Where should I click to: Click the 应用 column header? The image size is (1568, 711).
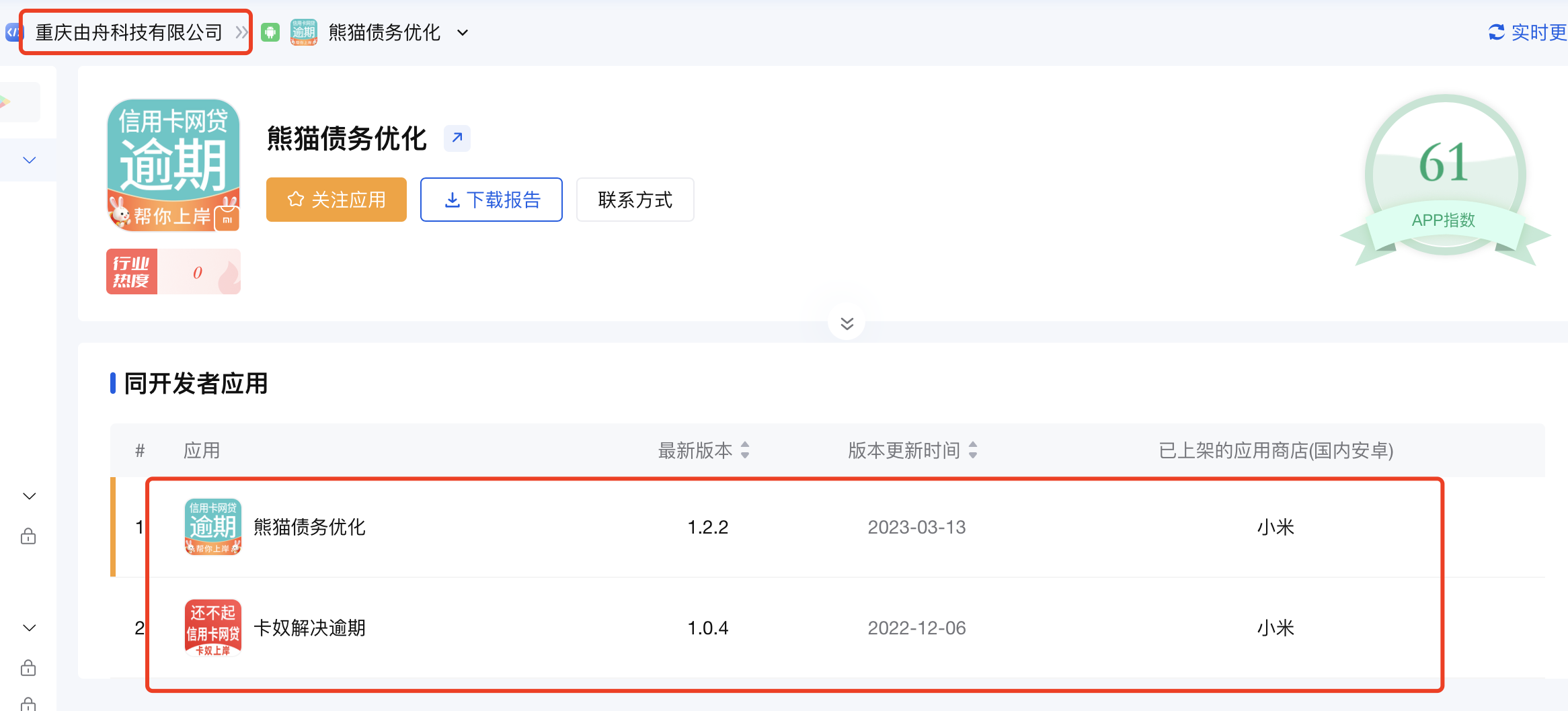click(x=202, y=450)
